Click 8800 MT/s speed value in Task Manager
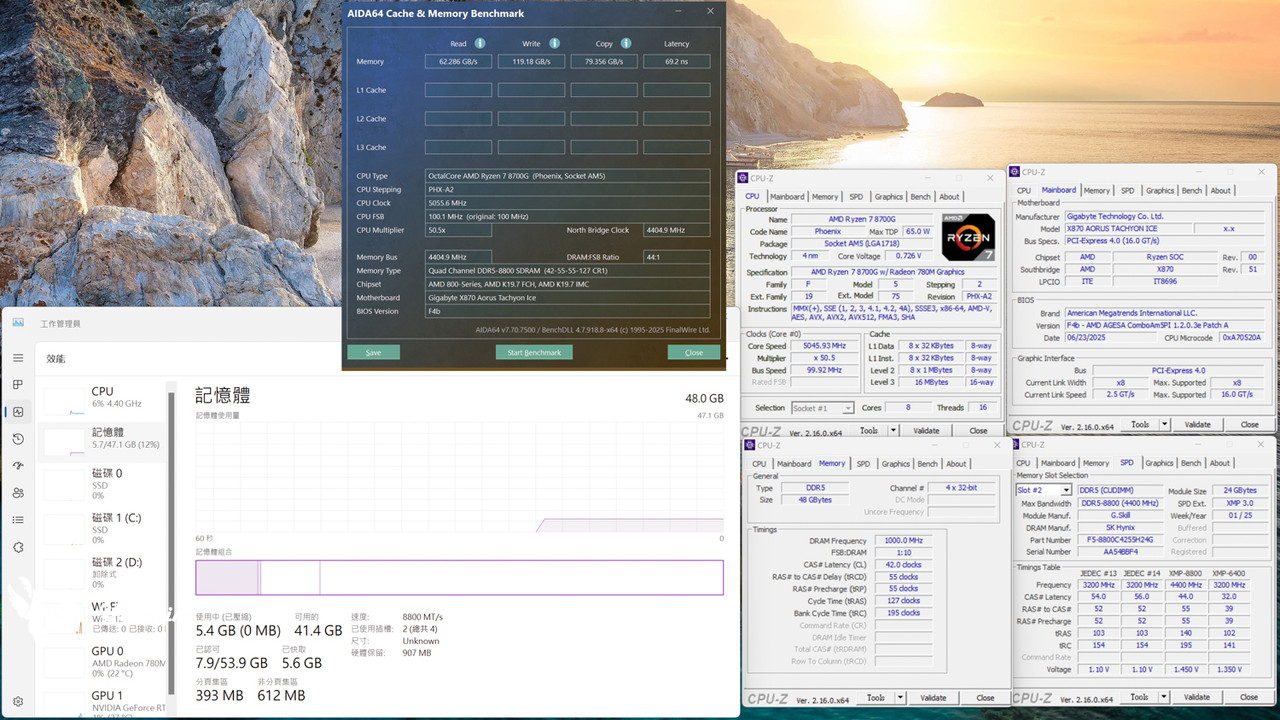1280x720 pixels. [x=422, y=617]
